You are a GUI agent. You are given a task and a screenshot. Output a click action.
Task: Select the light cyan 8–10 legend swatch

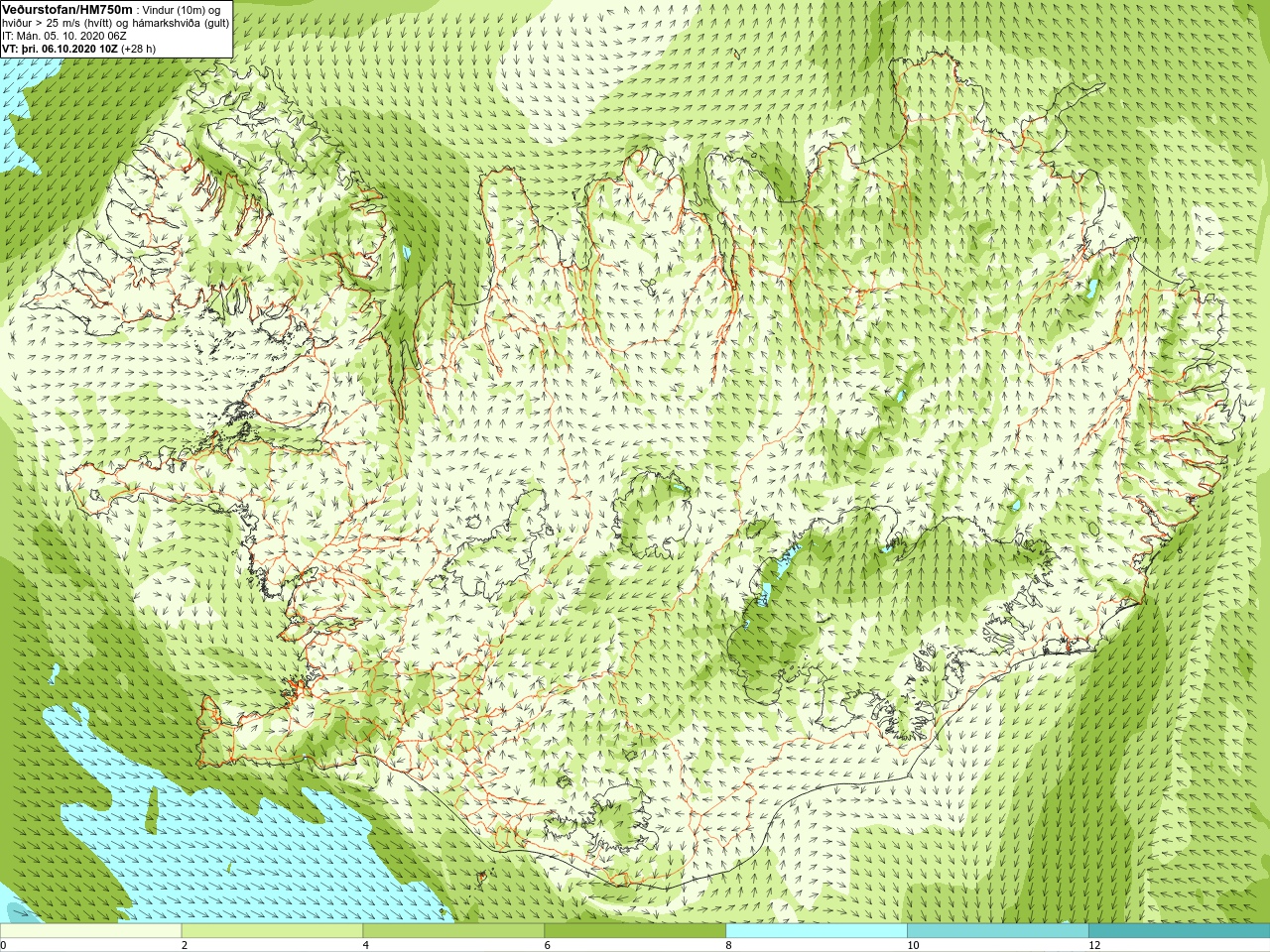(x=817, y=931)
